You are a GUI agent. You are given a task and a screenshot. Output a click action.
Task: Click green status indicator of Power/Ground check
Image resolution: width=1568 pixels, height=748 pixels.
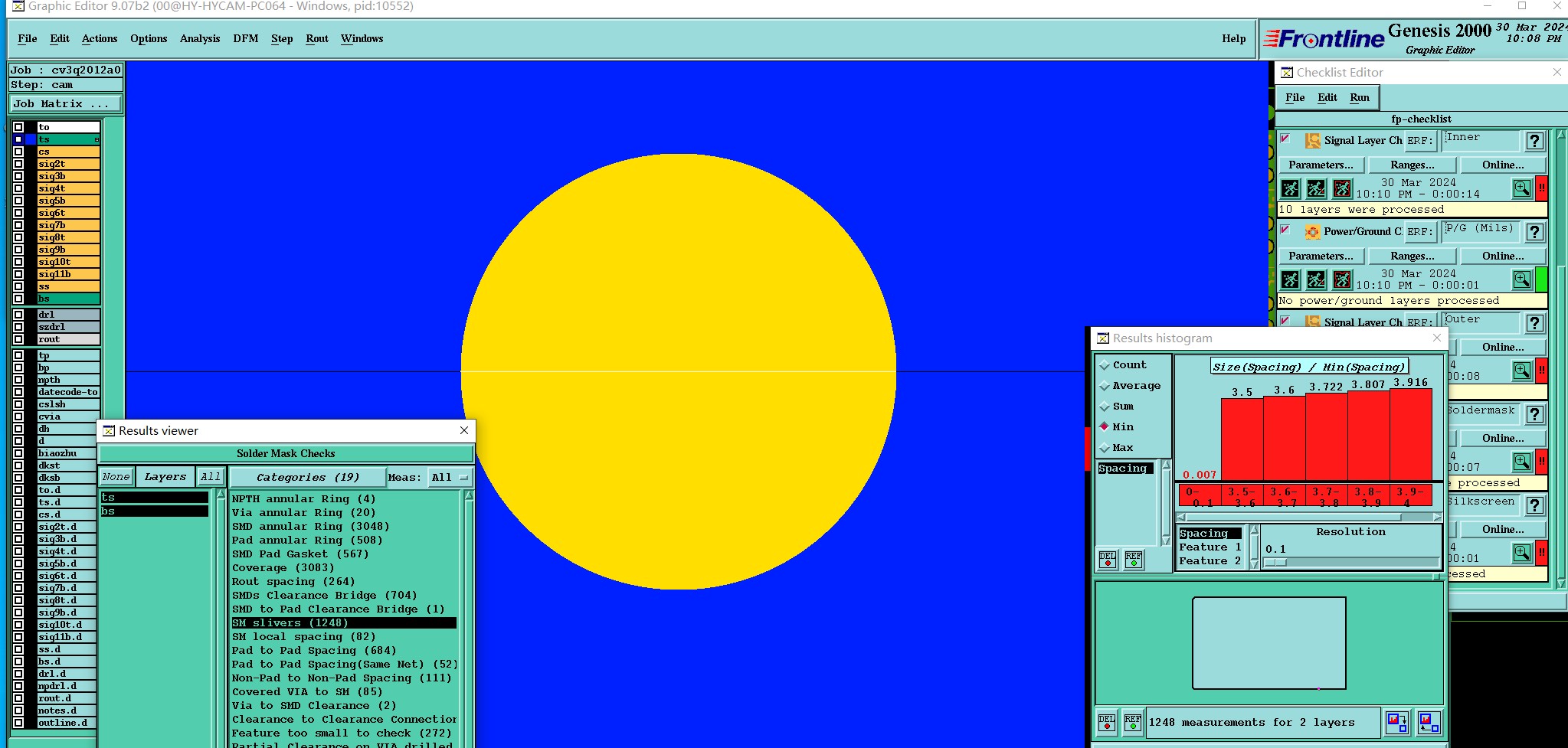click(1541, 279)
